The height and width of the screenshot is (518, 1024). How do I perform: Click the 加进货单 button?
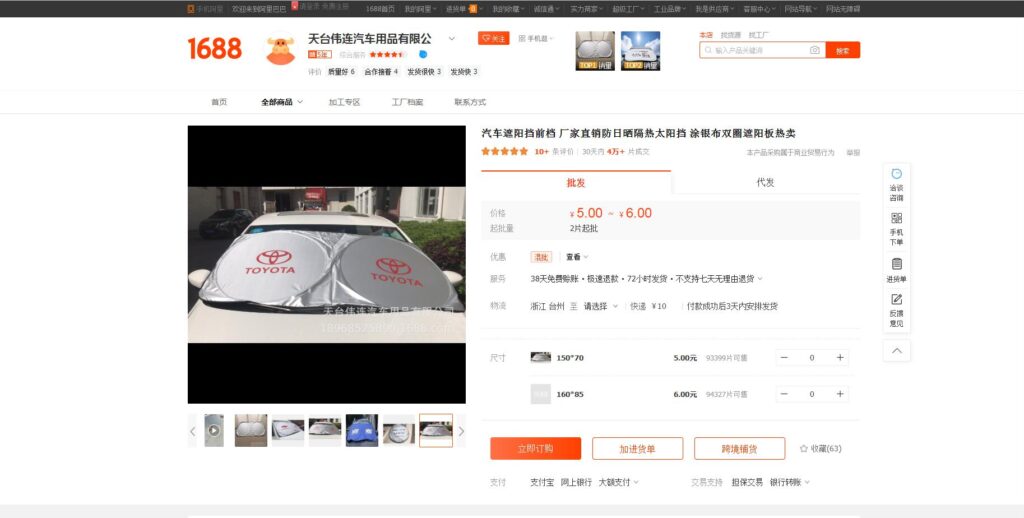(637, 449)
